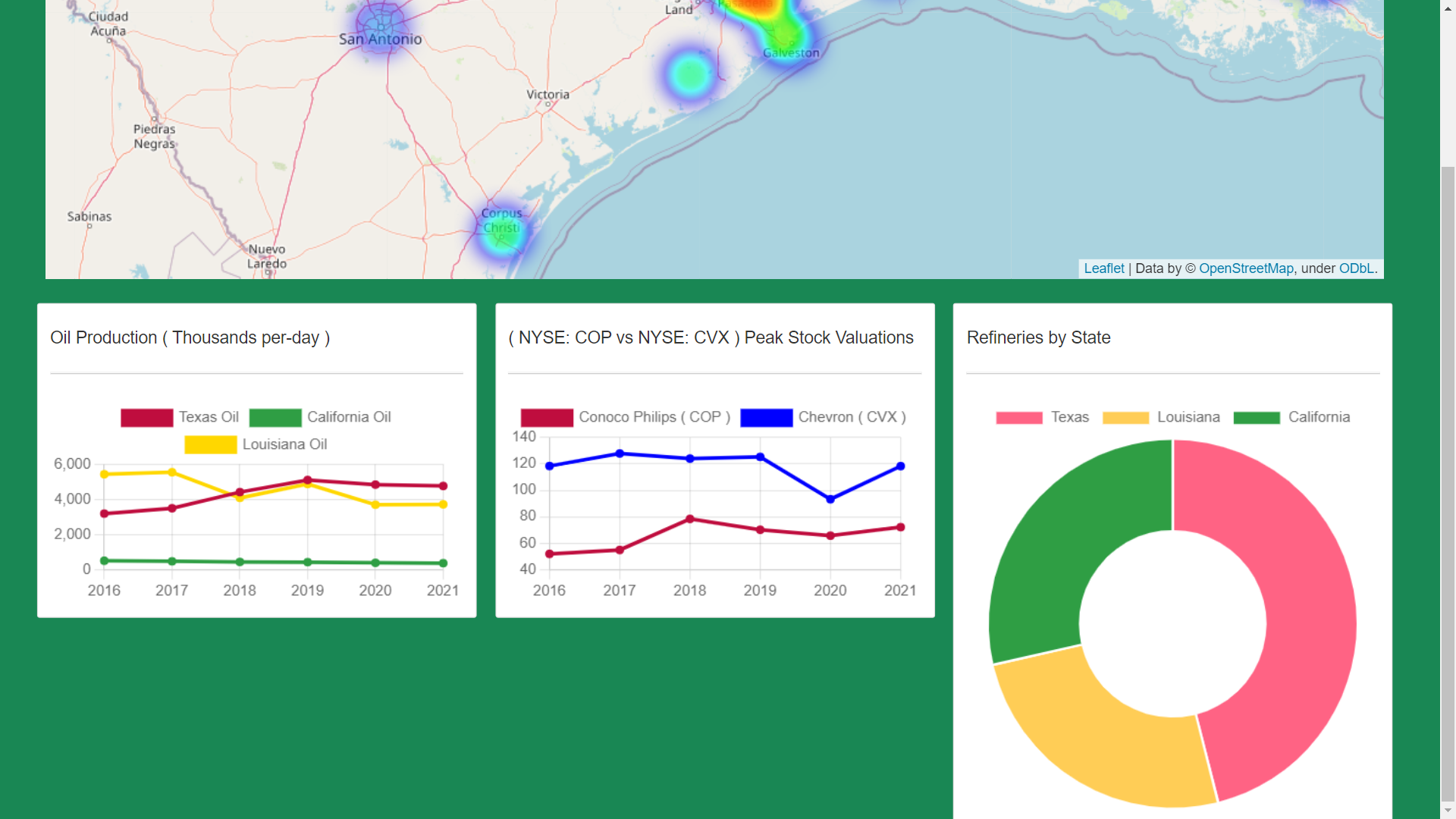The height and width of the screenshot is (819, 1456).
Task: Hide Chevron (CVX) dataset in legend
Action: click(x=766, y=418)
